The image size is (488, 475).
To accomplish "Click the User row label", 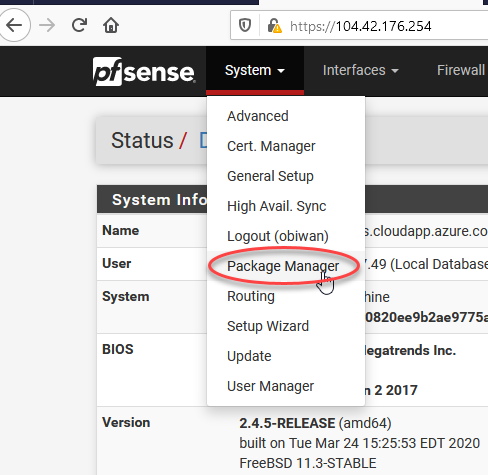I will click(116, 263).
